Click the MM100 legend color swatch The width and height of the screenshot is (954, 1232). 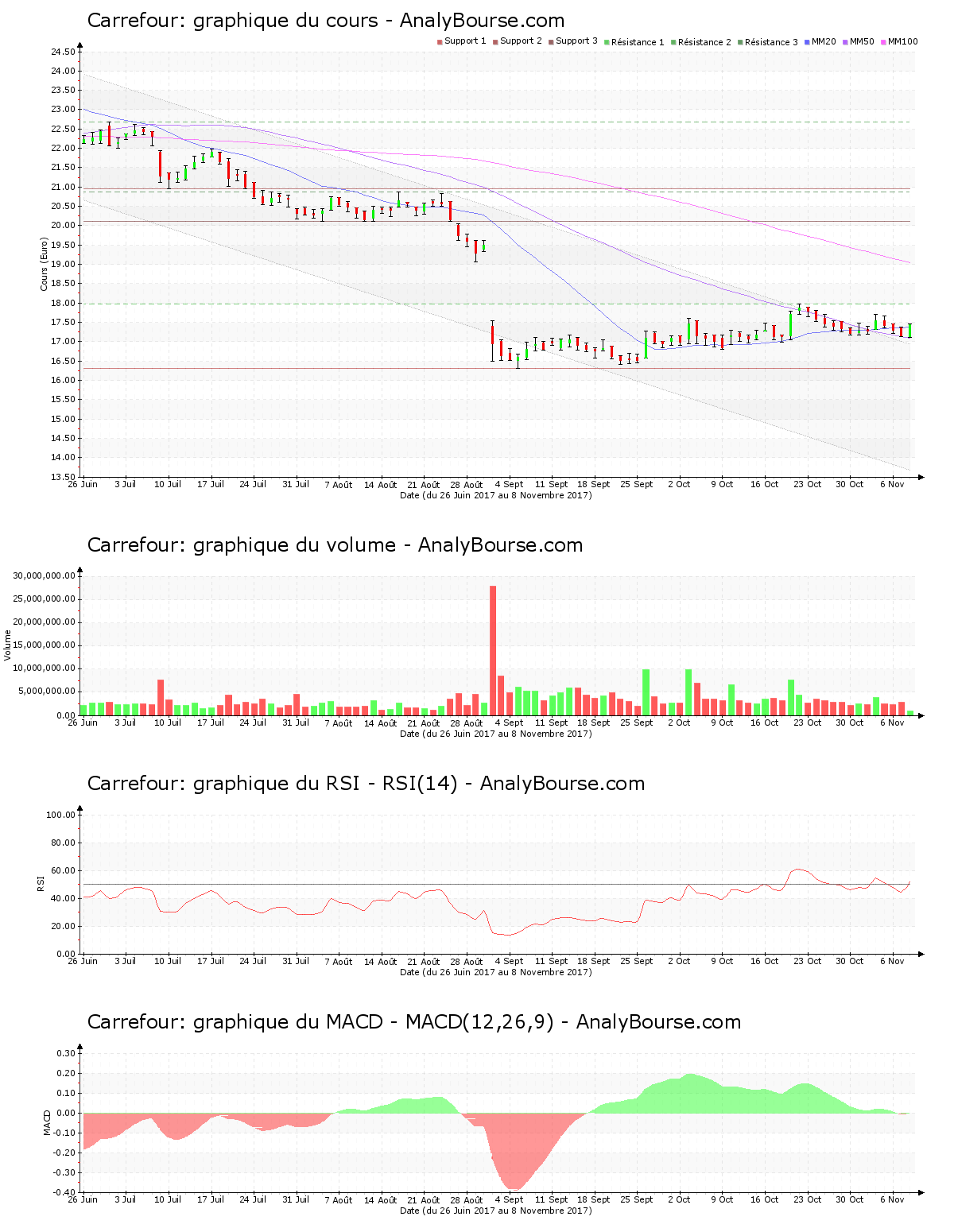pos(884,42)
